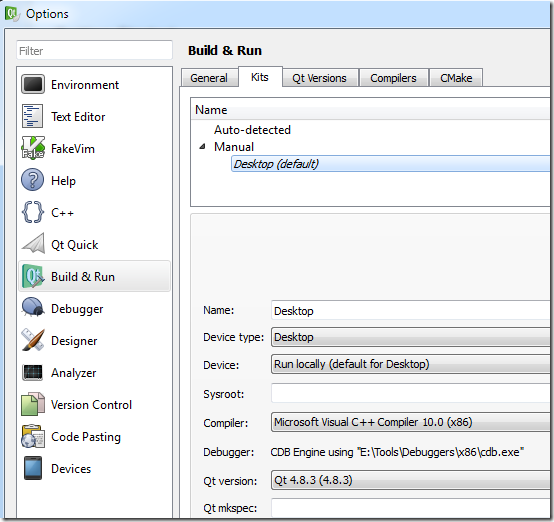
Task: Select the Kits tab
Action: pyautogui.click(x=260, y=77)
